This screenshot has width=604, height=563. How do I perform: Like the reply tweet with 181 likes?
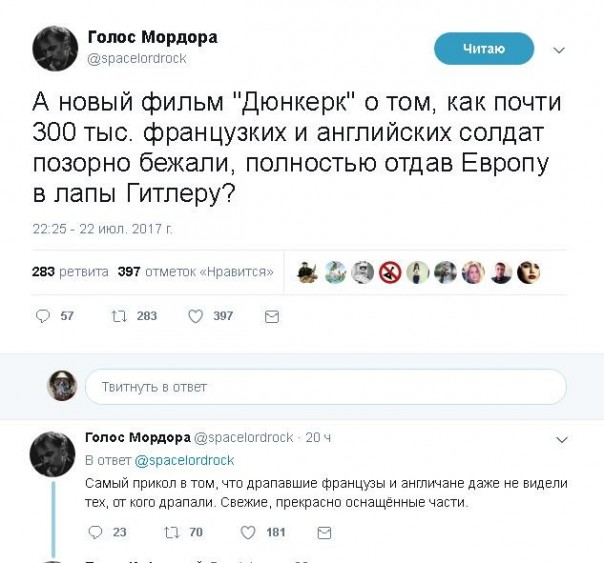(x=249, y=532)
